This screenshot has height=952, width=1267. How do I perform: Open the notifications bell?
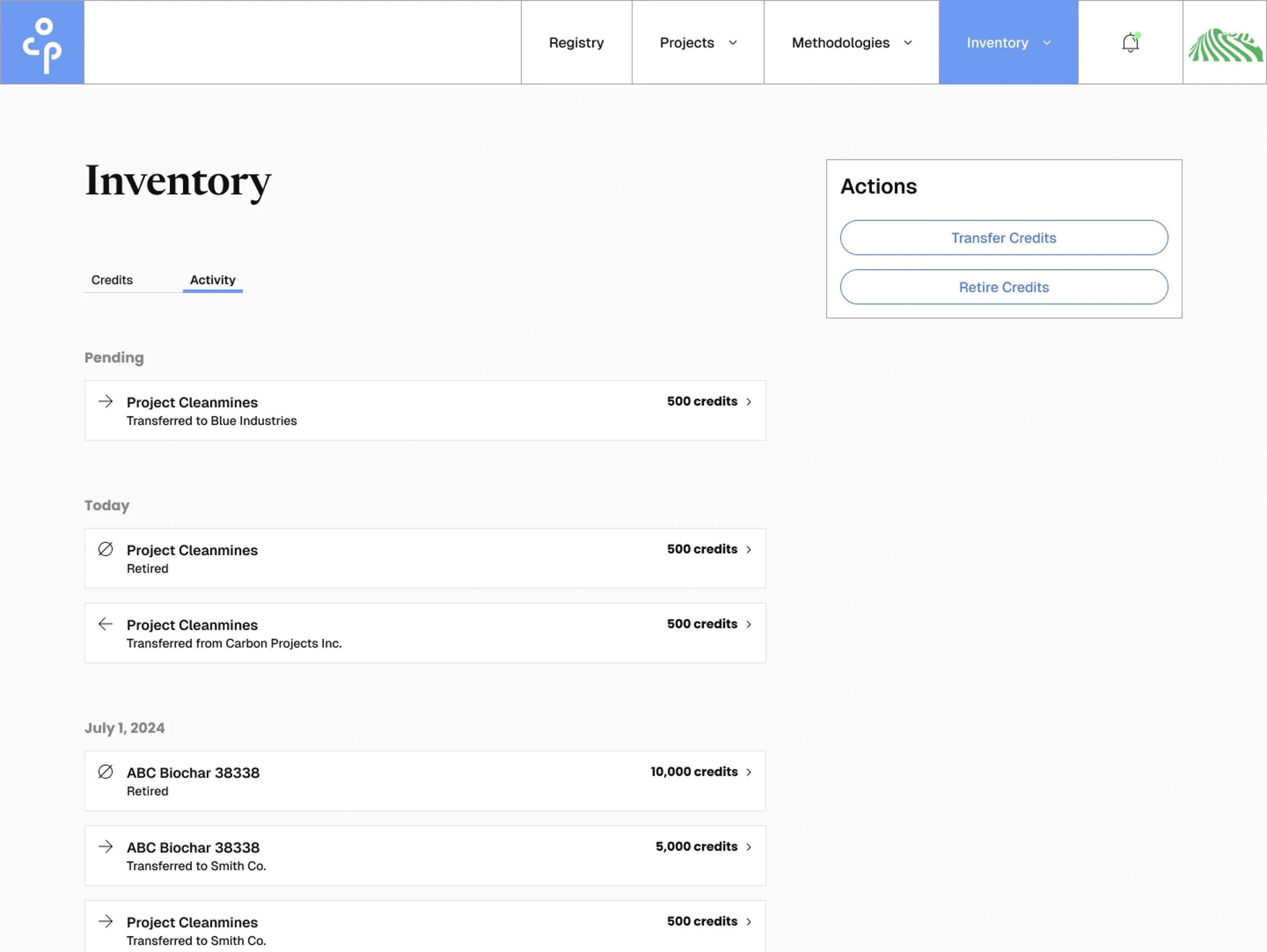(x=1130, y=43)
